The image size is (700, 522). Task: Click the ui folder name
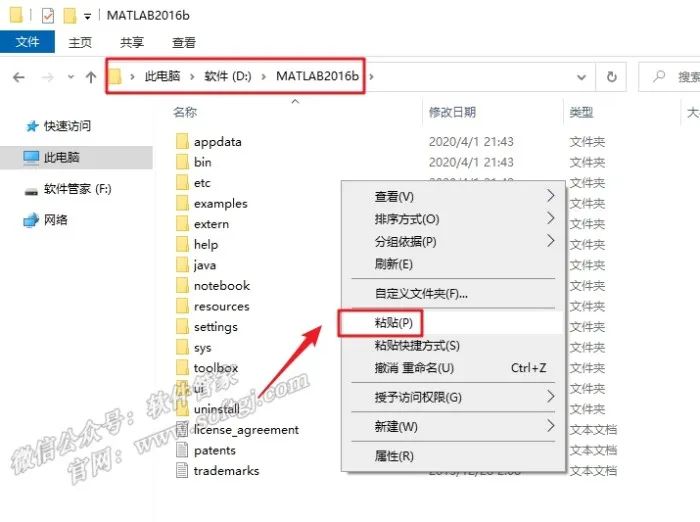[199, 388]
